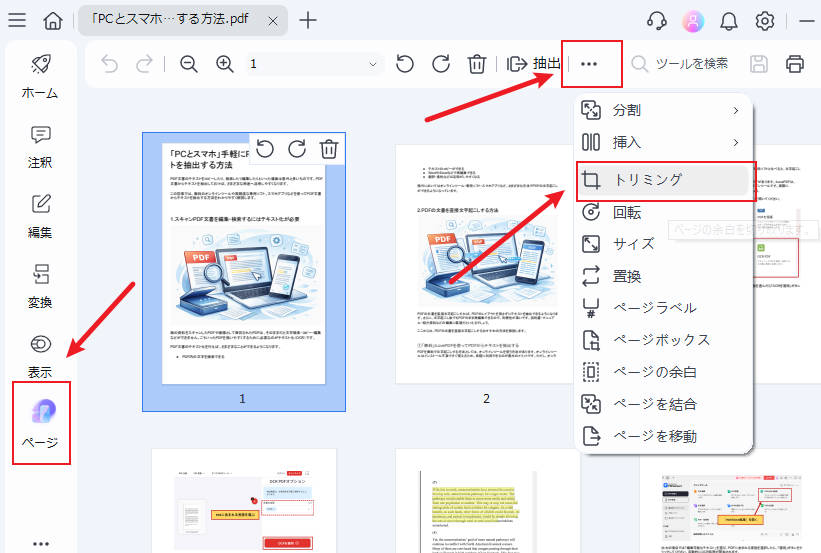Screen dimensions: 821x553
Task: Open ページ in the sidebar
Action: (41, 423)
